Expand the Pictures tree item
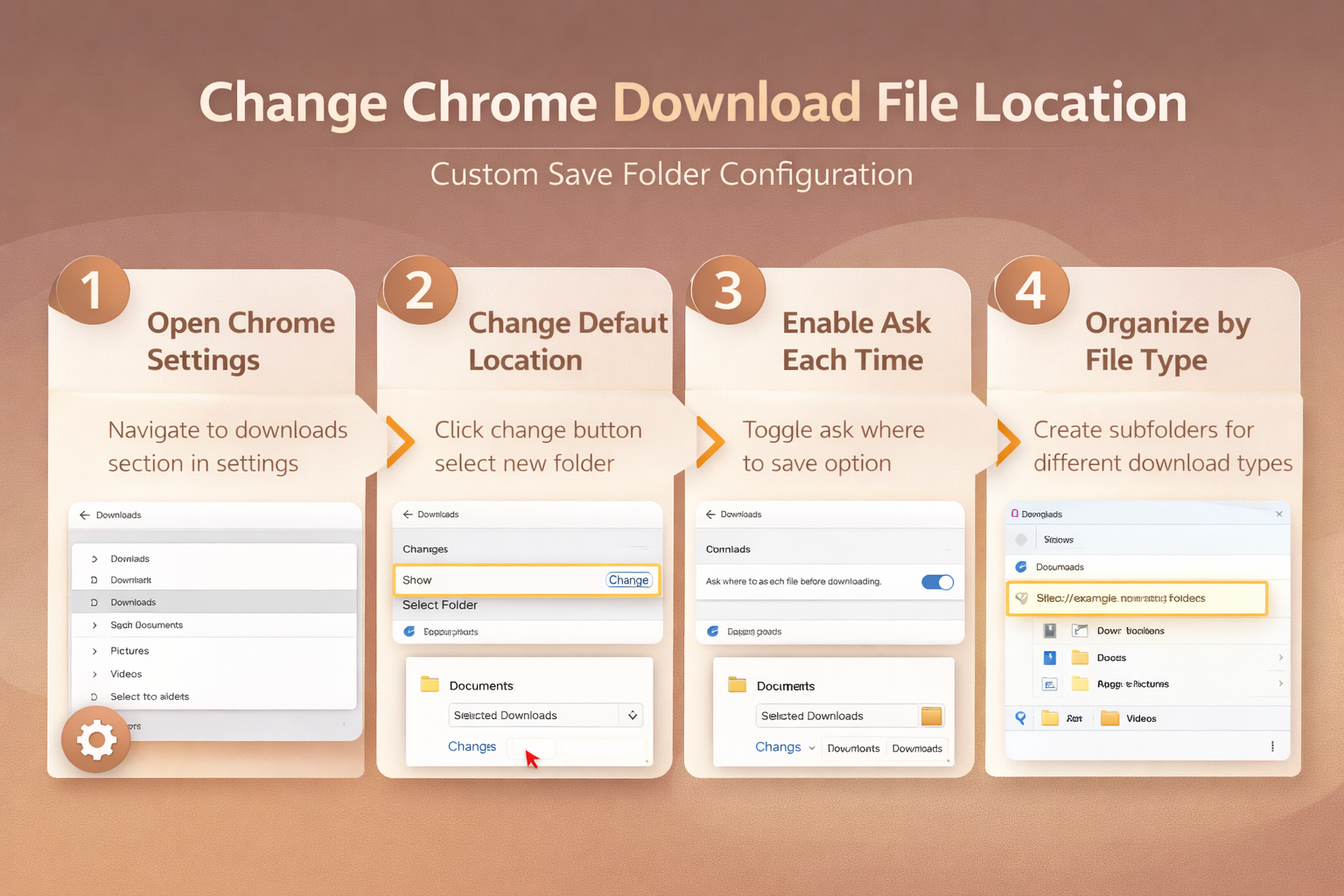Viewport: 1344px width, 896px height. point(94,651)
